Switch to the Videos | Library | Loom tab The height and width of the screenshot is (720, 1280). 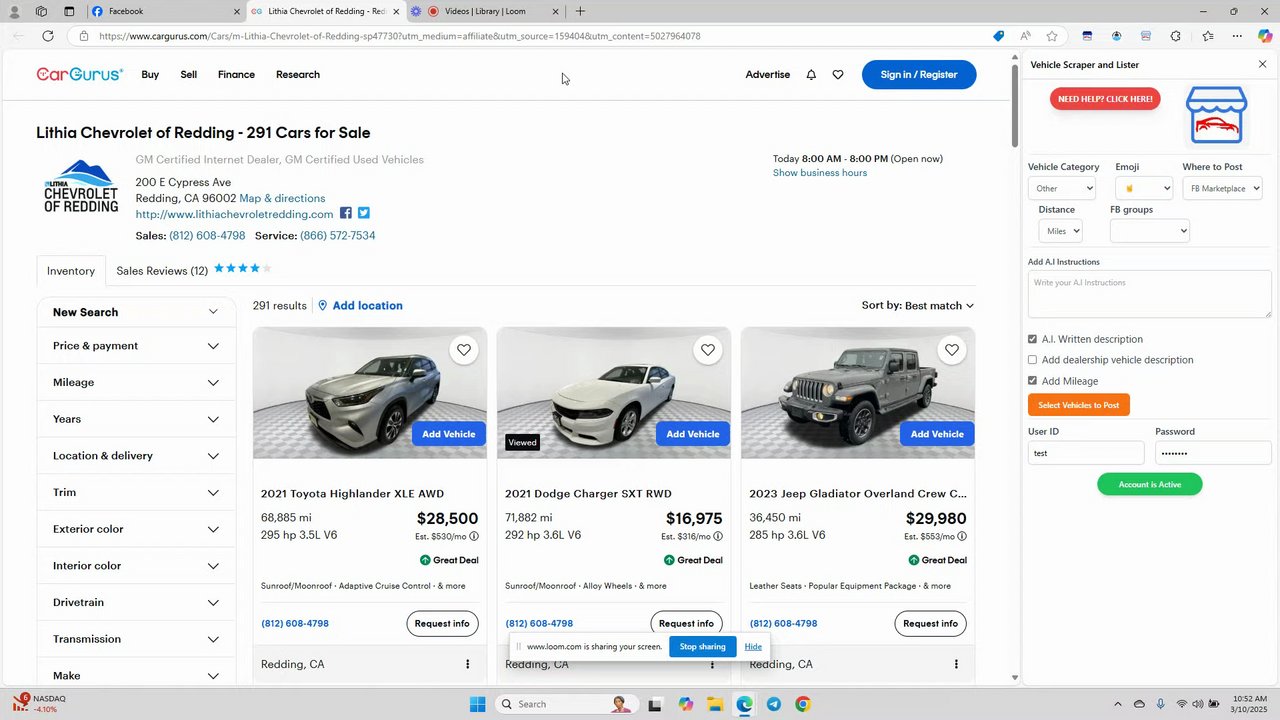493,11
